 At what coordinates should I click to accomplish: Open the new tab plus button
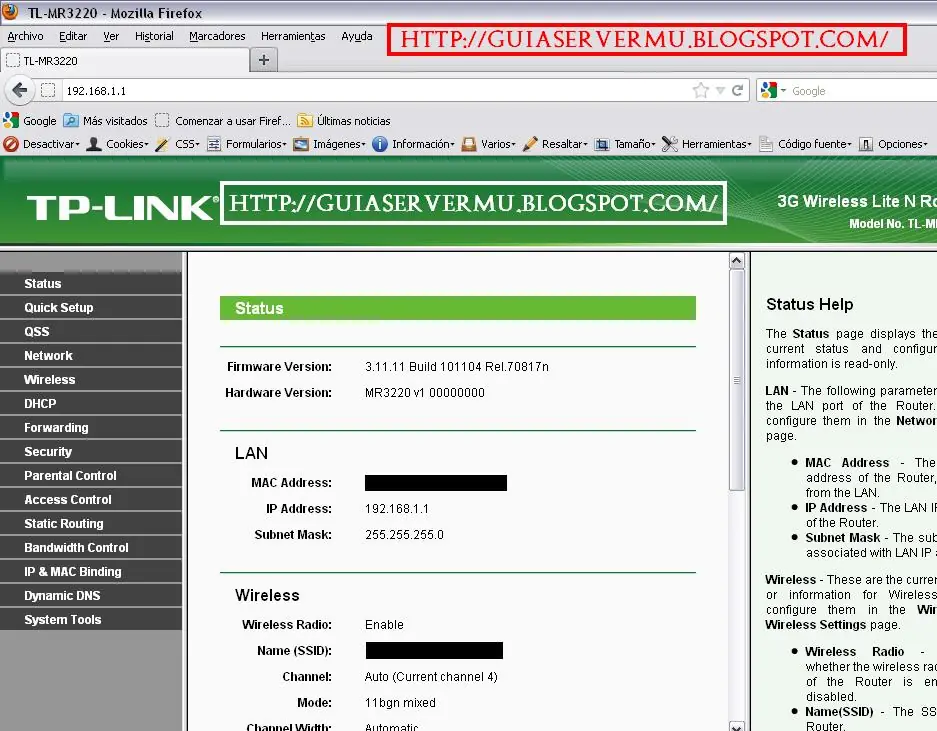coord(264,60)
